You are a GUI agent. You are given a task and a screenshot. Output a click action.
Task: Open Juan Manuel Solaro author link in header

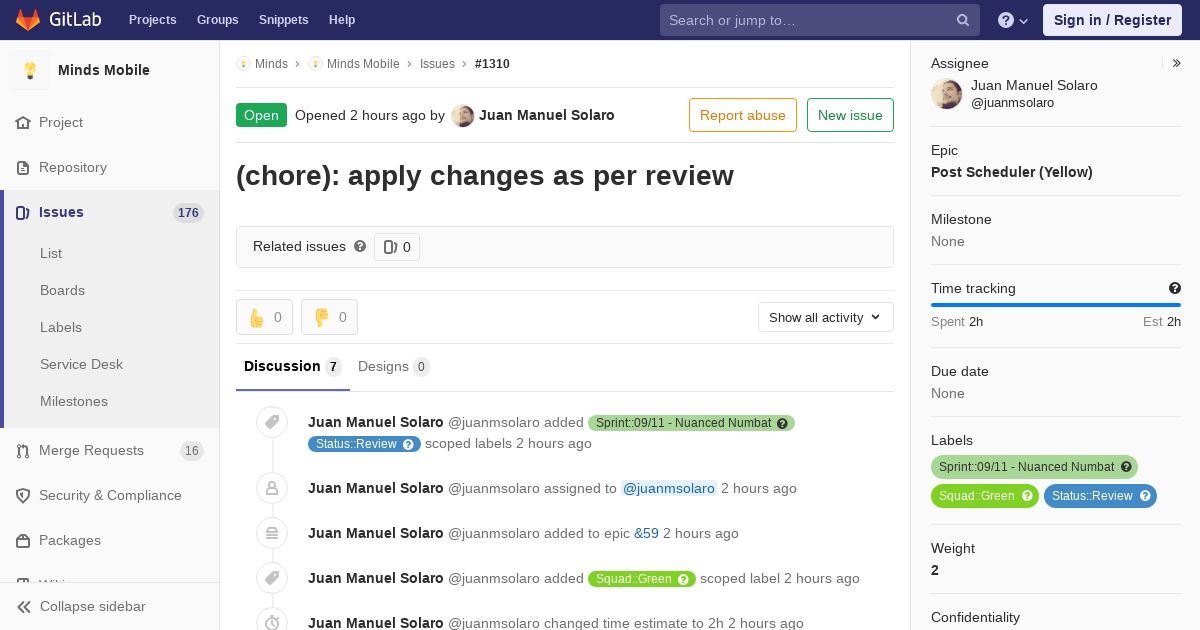pos(547,115)
